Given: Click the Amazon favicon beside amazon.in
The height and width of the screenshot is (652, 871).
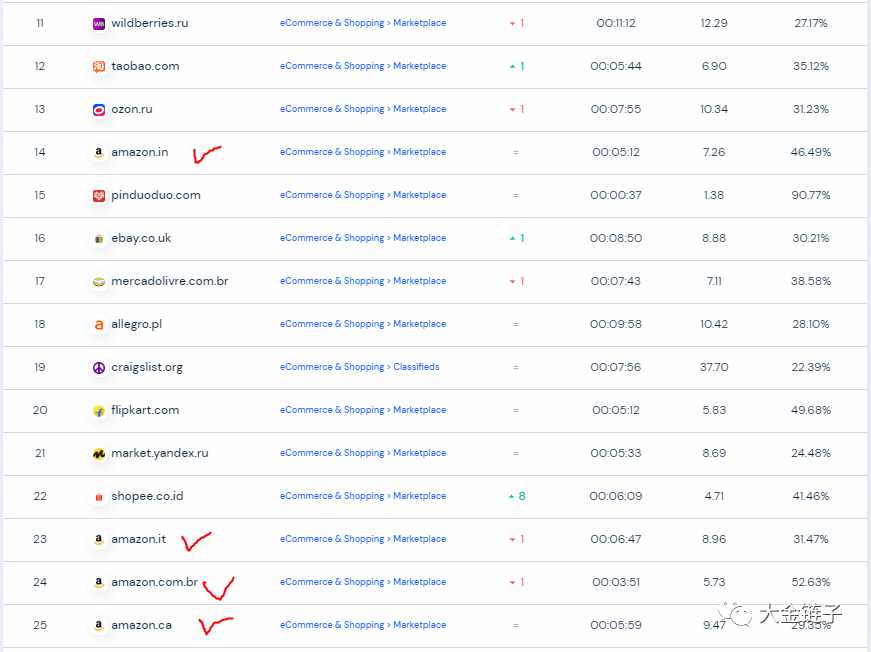Looking at the screenshot, I should point(99,152).
